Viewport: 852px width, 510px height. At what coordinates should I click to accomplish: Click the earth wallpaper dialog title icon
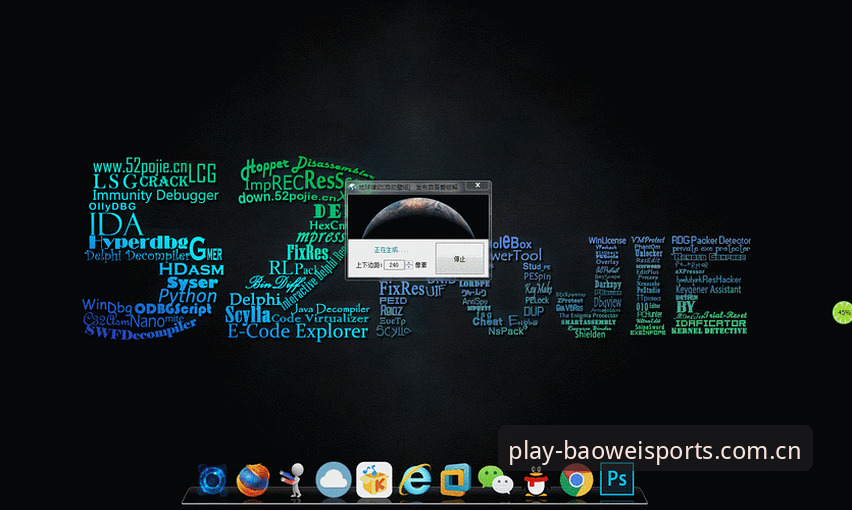pos(352,187)
